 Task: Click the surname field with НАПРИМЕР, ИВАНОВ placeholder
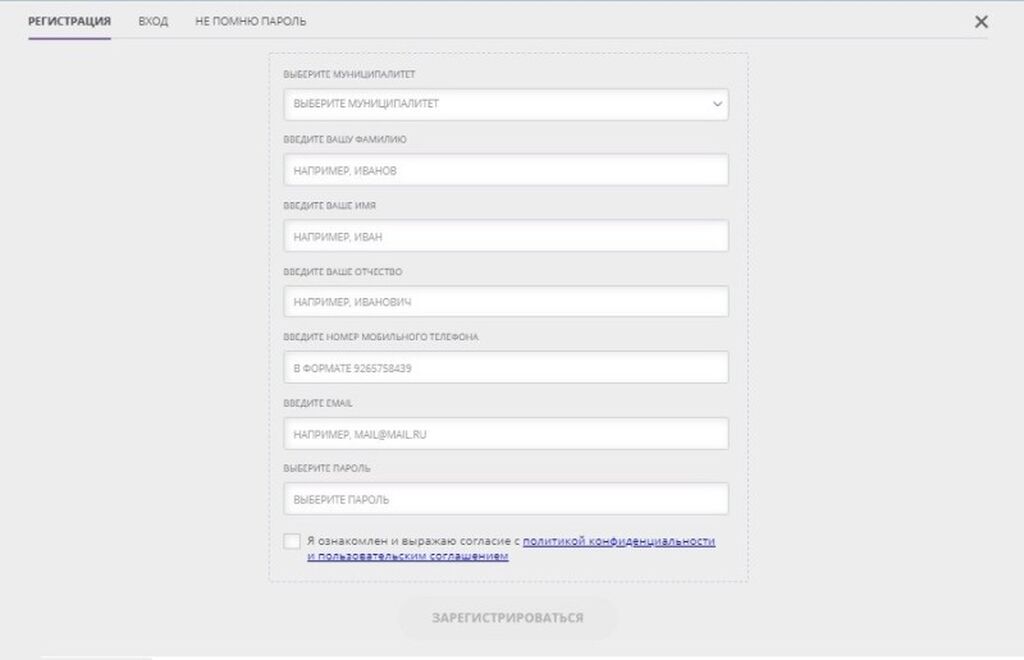pos(505,170)
